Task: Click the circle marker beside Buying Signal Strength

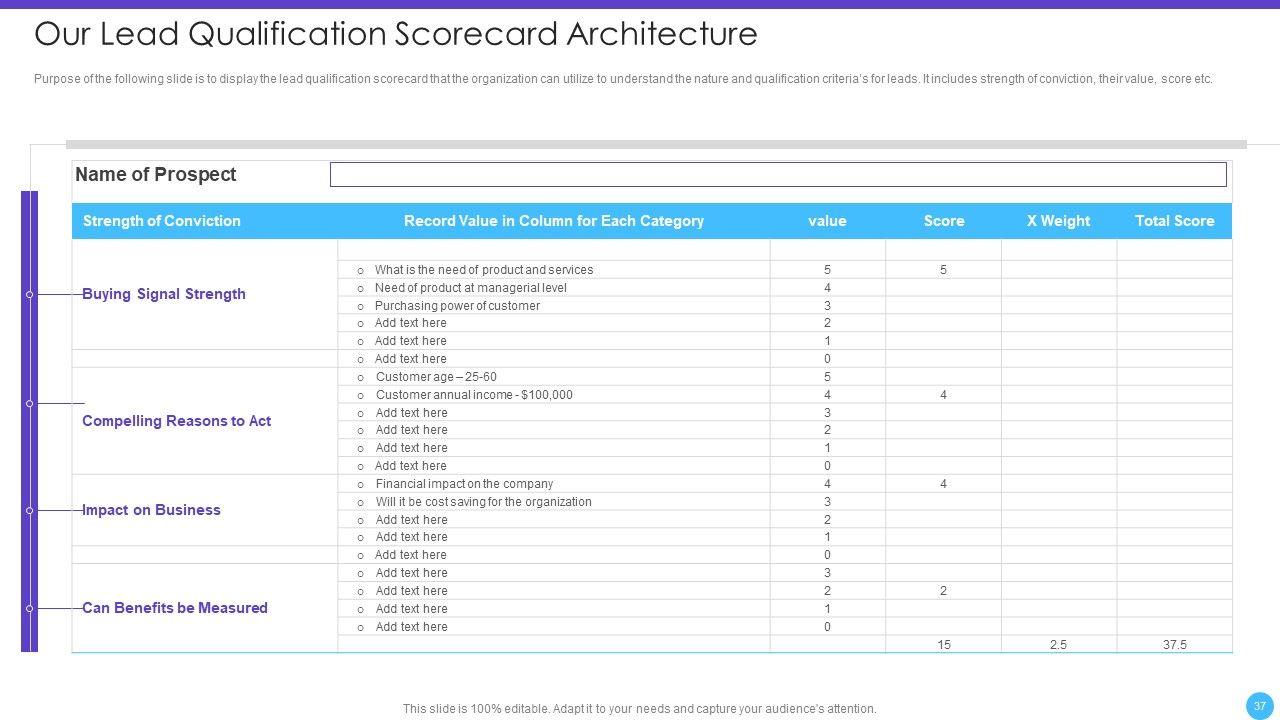Action: point(29,295)
